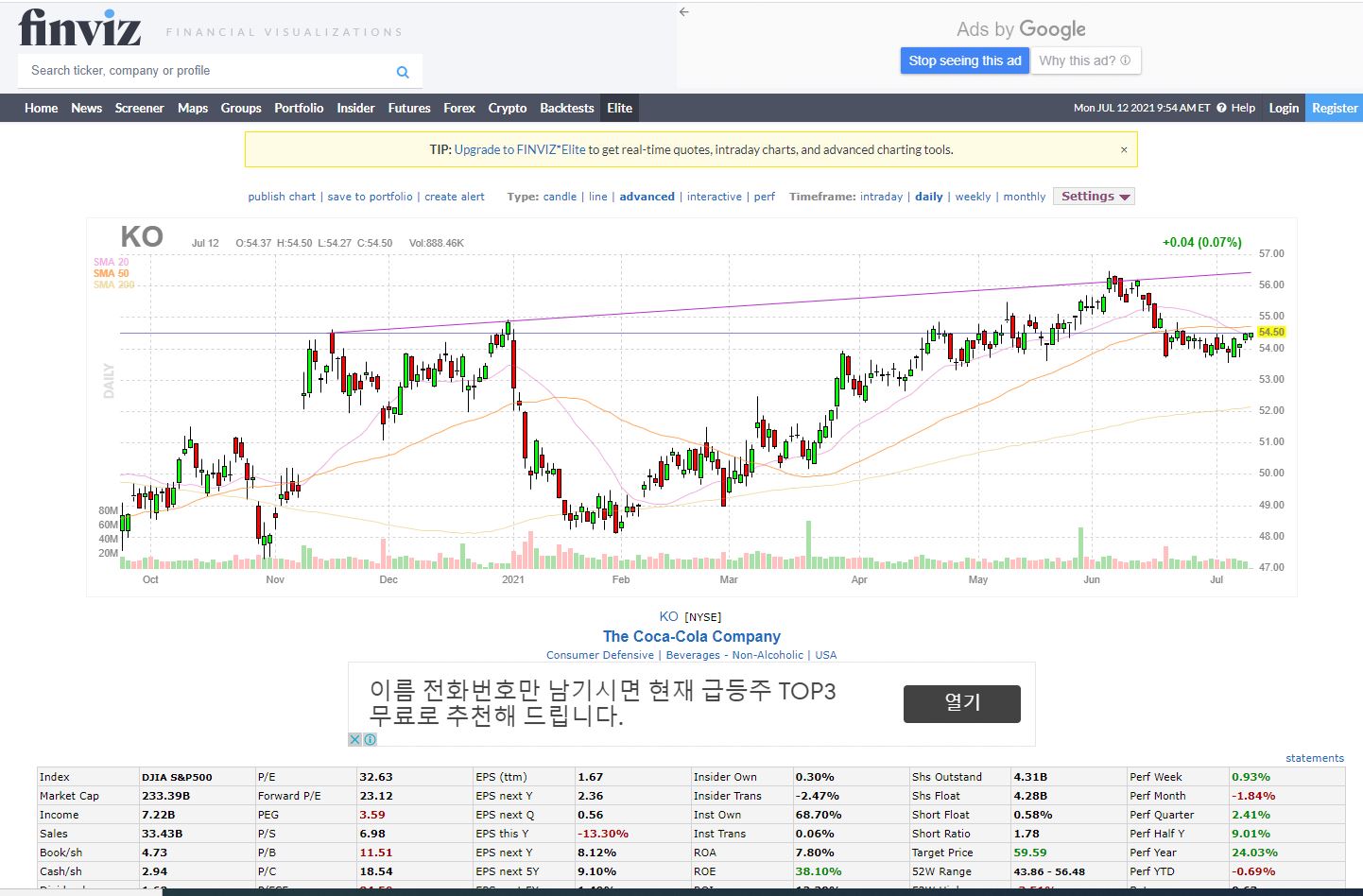
Task: Open the Portfolio page
Action: coord(299,108)
